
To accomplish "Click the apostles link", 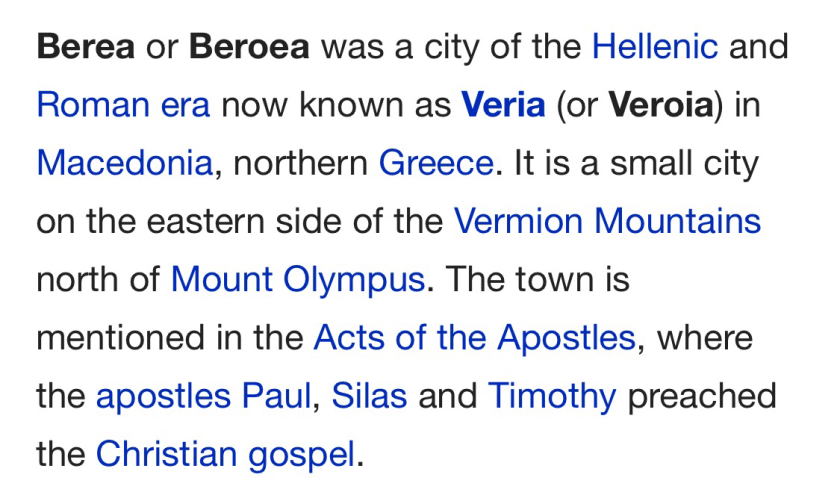I will [164, 397].
